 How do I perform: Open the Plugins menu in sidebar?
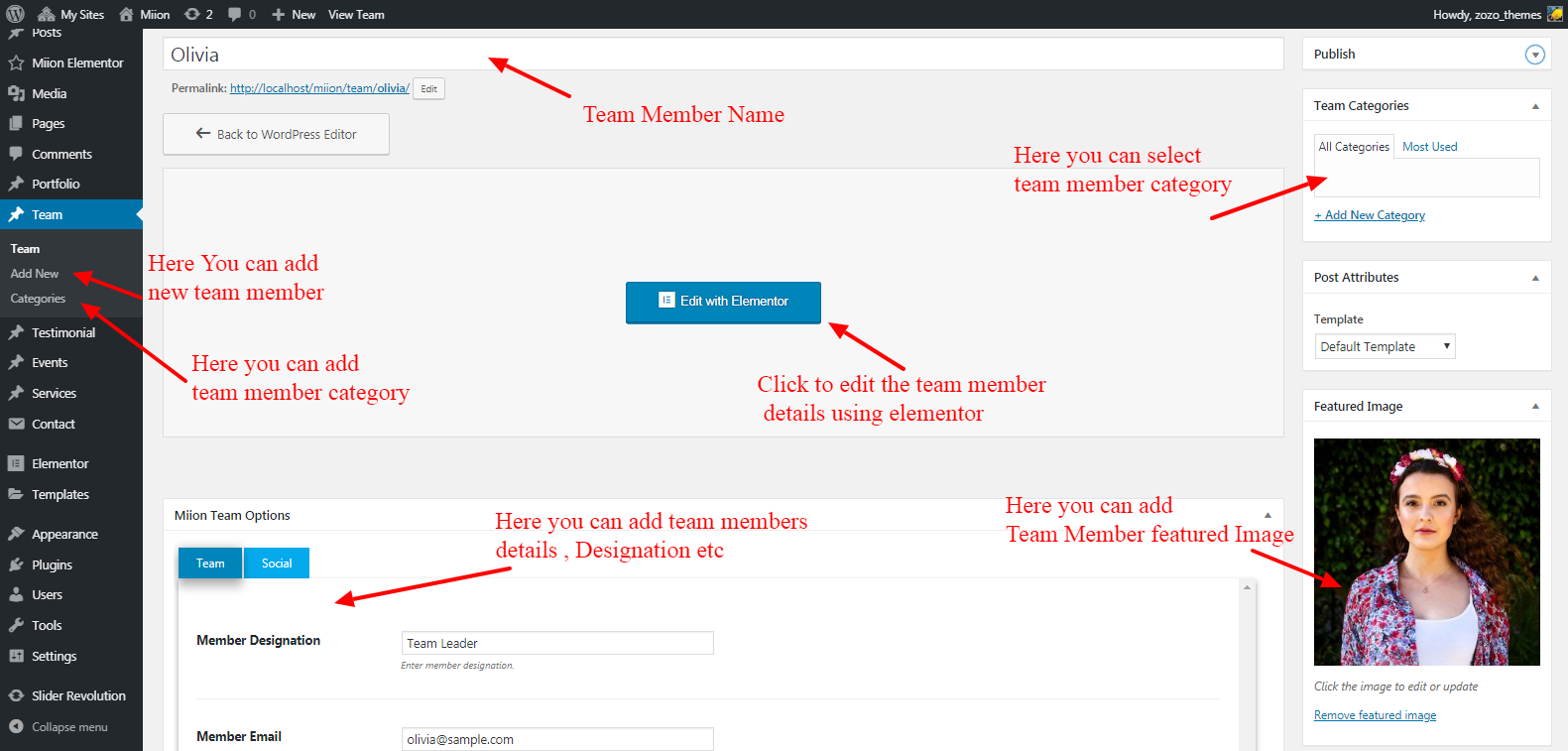[x=52, y=564]
